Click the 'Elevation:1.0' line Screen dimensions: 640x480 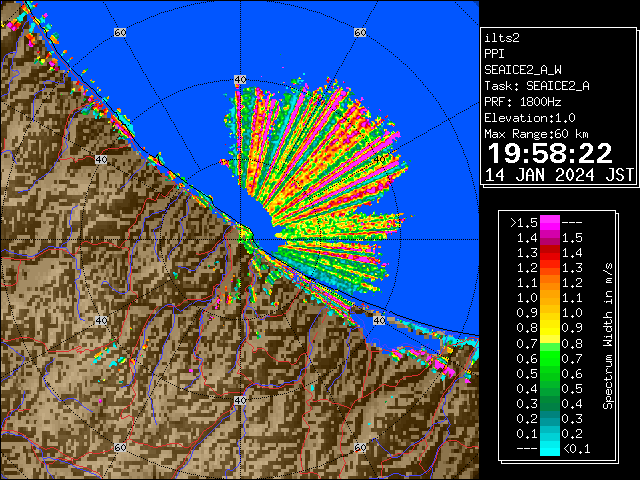tap(530, 118)
